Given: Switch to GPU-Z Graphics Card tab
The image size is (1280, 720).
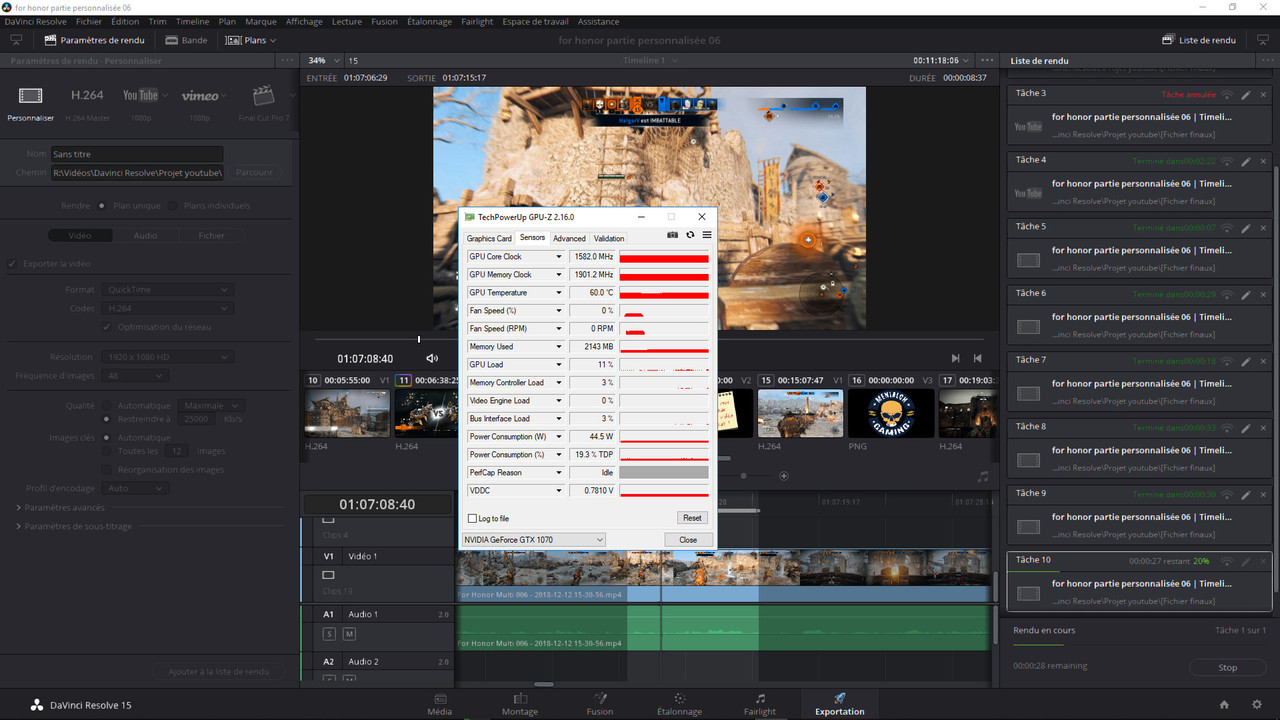Looking at the screenshot, I should 489,238.
